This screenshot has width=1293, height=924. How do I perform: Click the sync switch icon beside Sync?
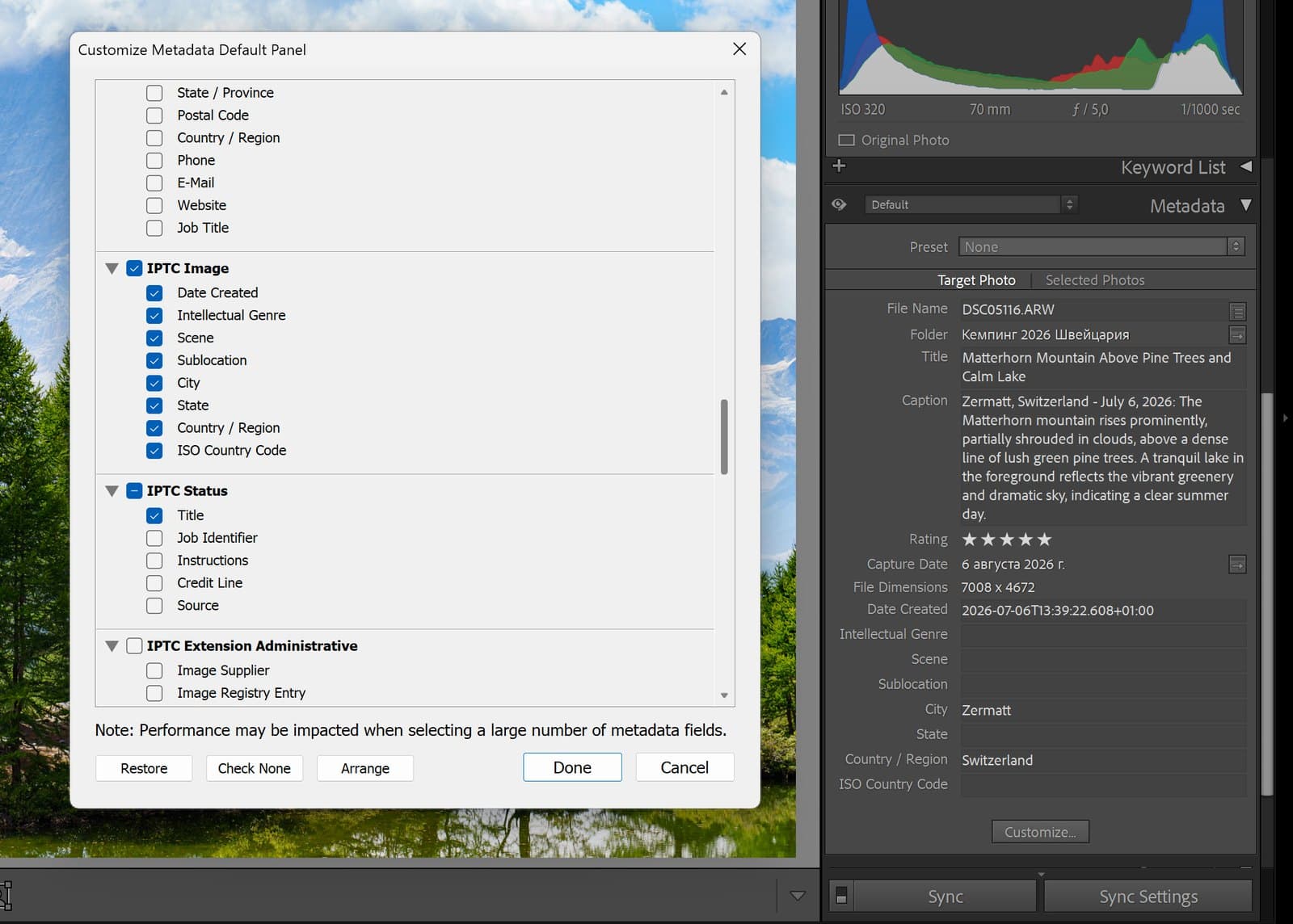(841, 895)
